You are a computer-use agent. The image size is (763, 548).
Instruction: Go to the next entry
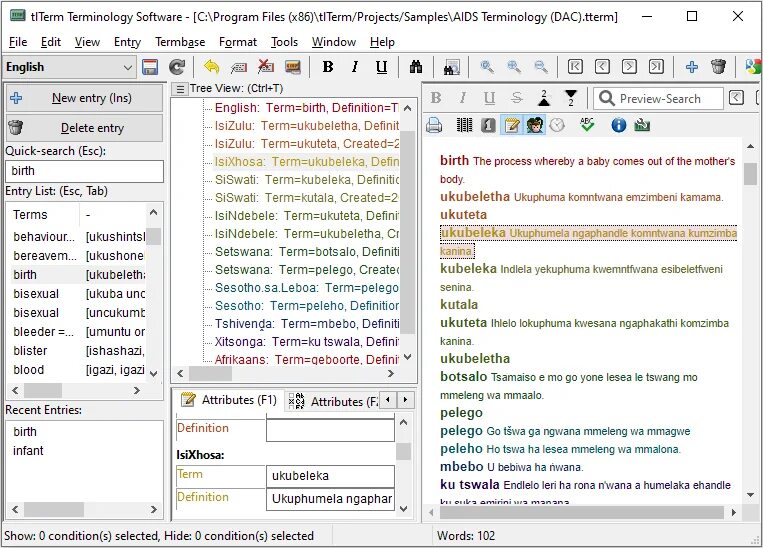click(x=629, y=66)
